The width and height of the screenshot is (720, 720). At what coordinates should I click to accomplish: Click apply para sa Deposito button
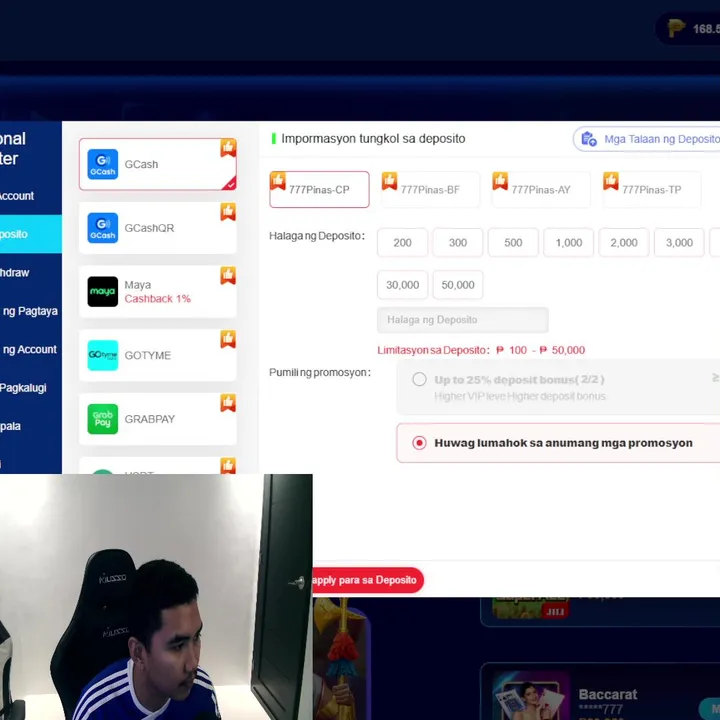click(367, 580)
